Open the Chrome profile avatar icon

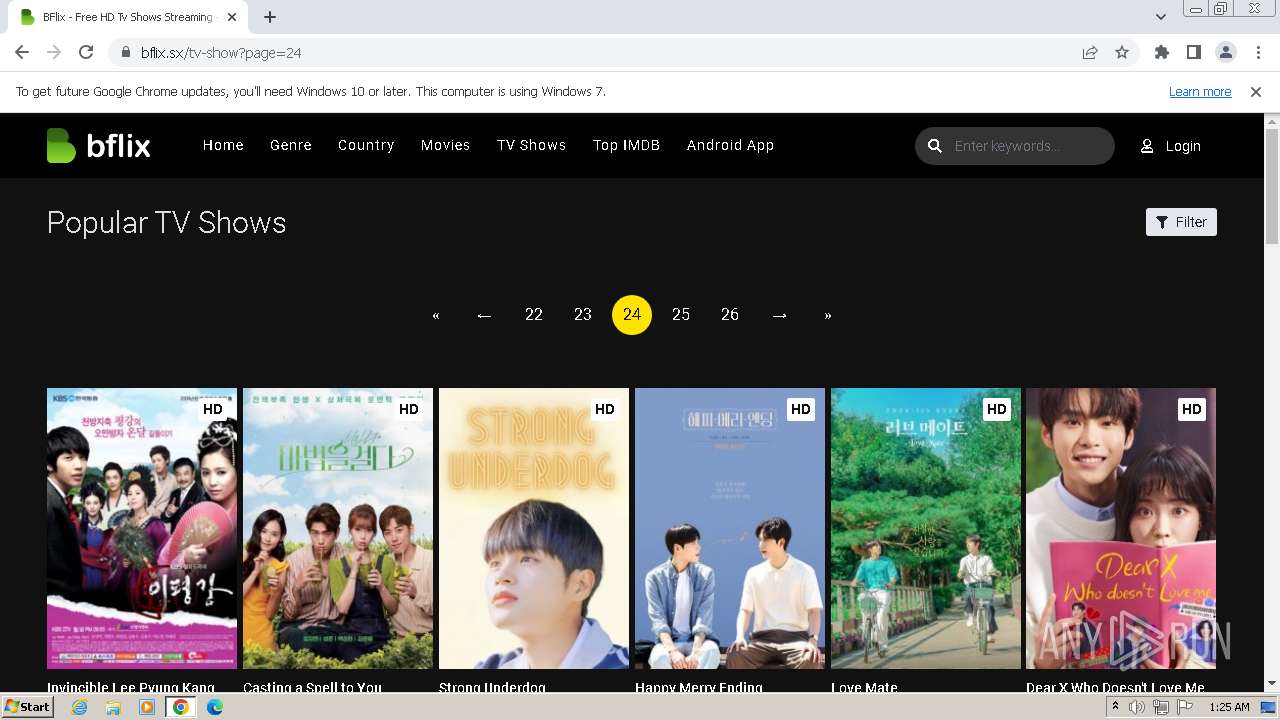(x=1226, y=53)
